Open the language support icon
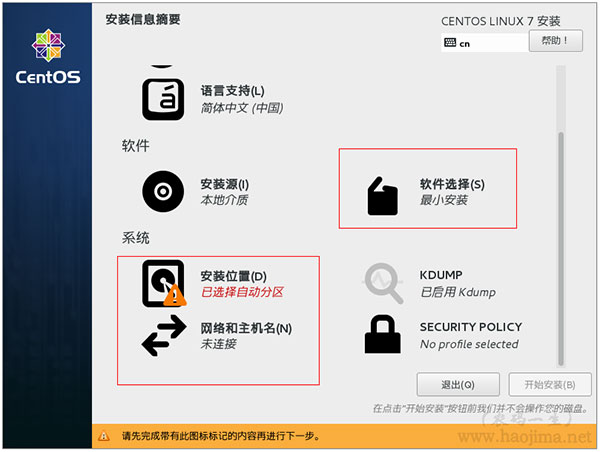The height and width of the screenshot is (452, 600). (x=163, y=100)
